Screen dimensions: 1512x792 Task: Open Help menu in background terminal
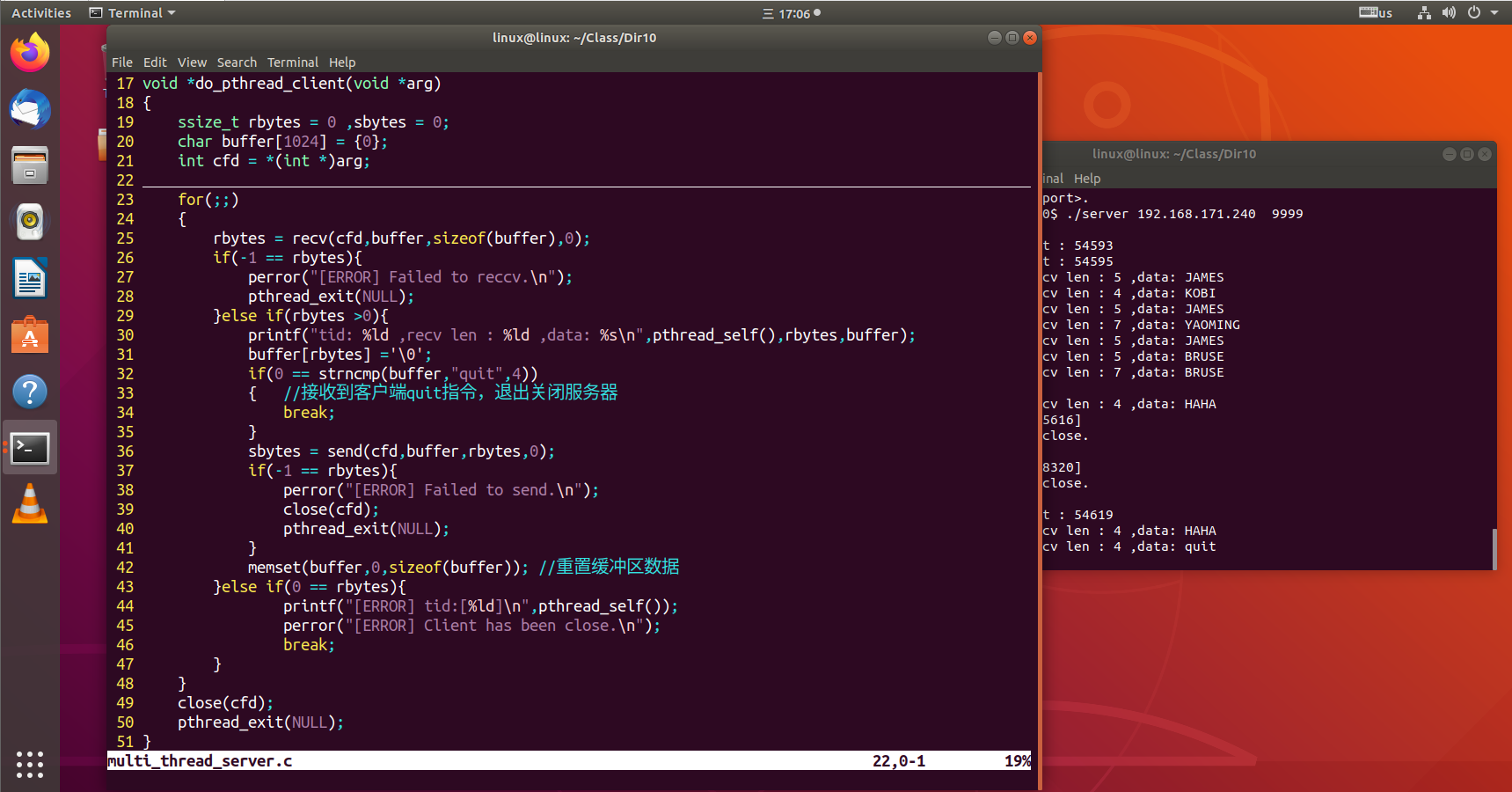1087,179
